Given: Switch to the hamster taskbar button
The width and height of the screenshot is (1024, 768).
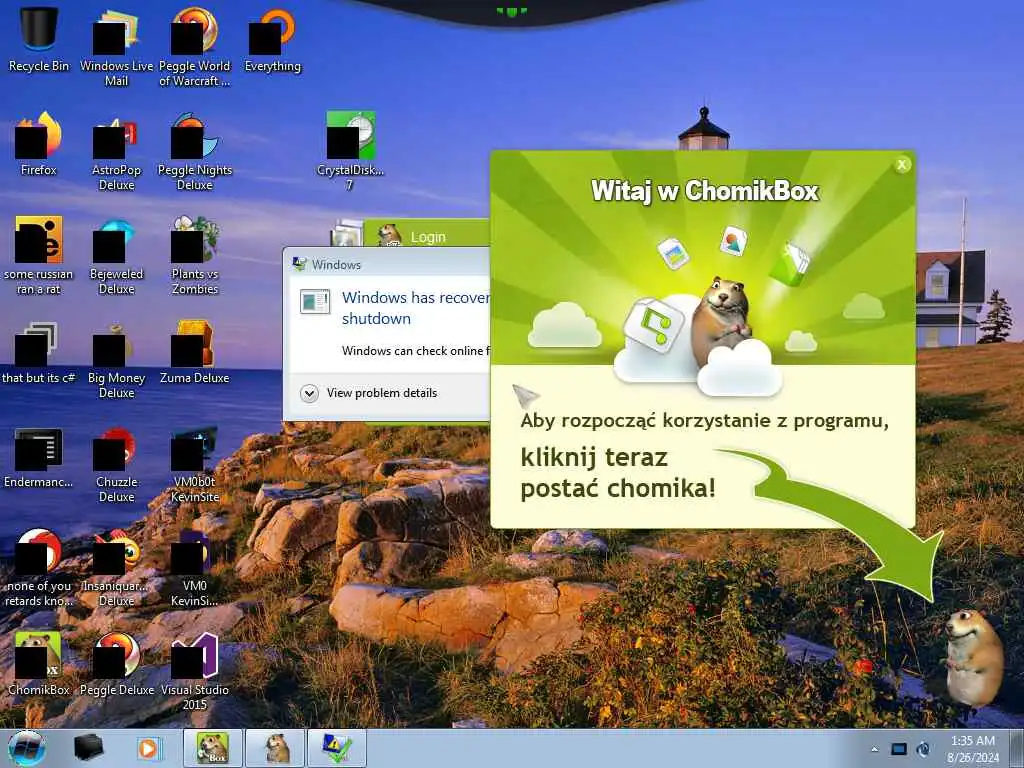Looking at the screenshot, I should 276,748.
